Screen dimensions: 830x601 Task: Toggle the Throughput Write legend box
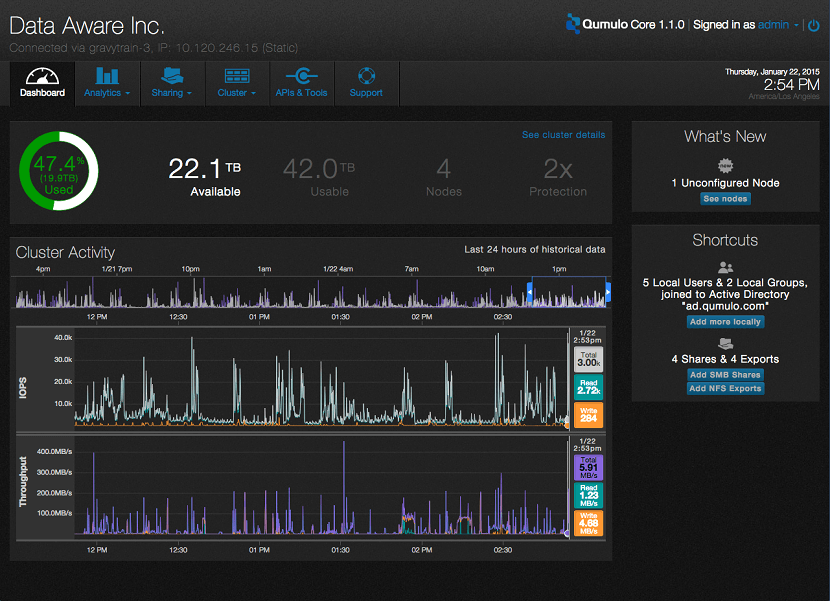[x=586, y=523]
